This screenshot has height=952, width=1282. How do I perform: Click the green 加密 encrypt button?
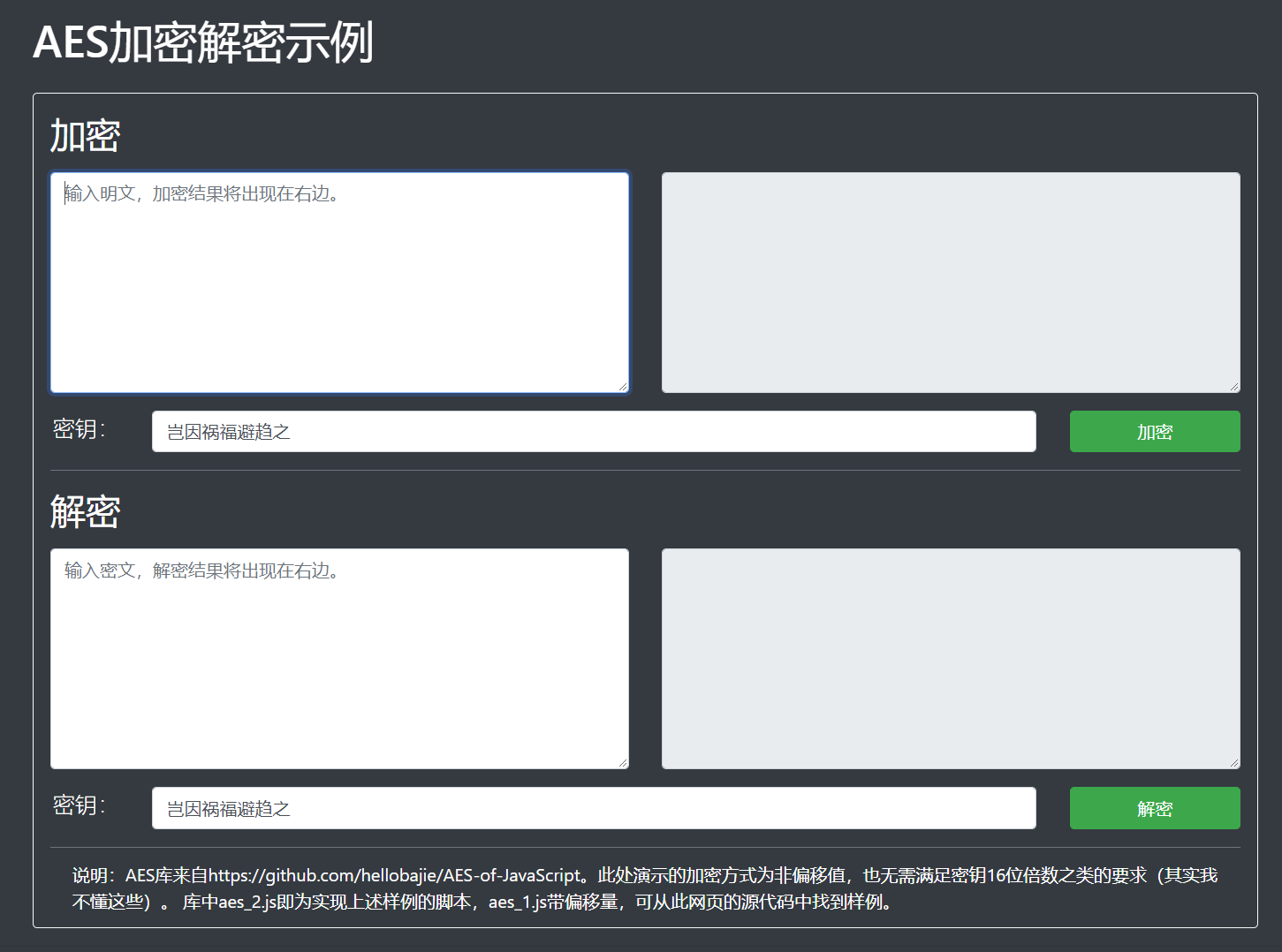(1154, 432)
